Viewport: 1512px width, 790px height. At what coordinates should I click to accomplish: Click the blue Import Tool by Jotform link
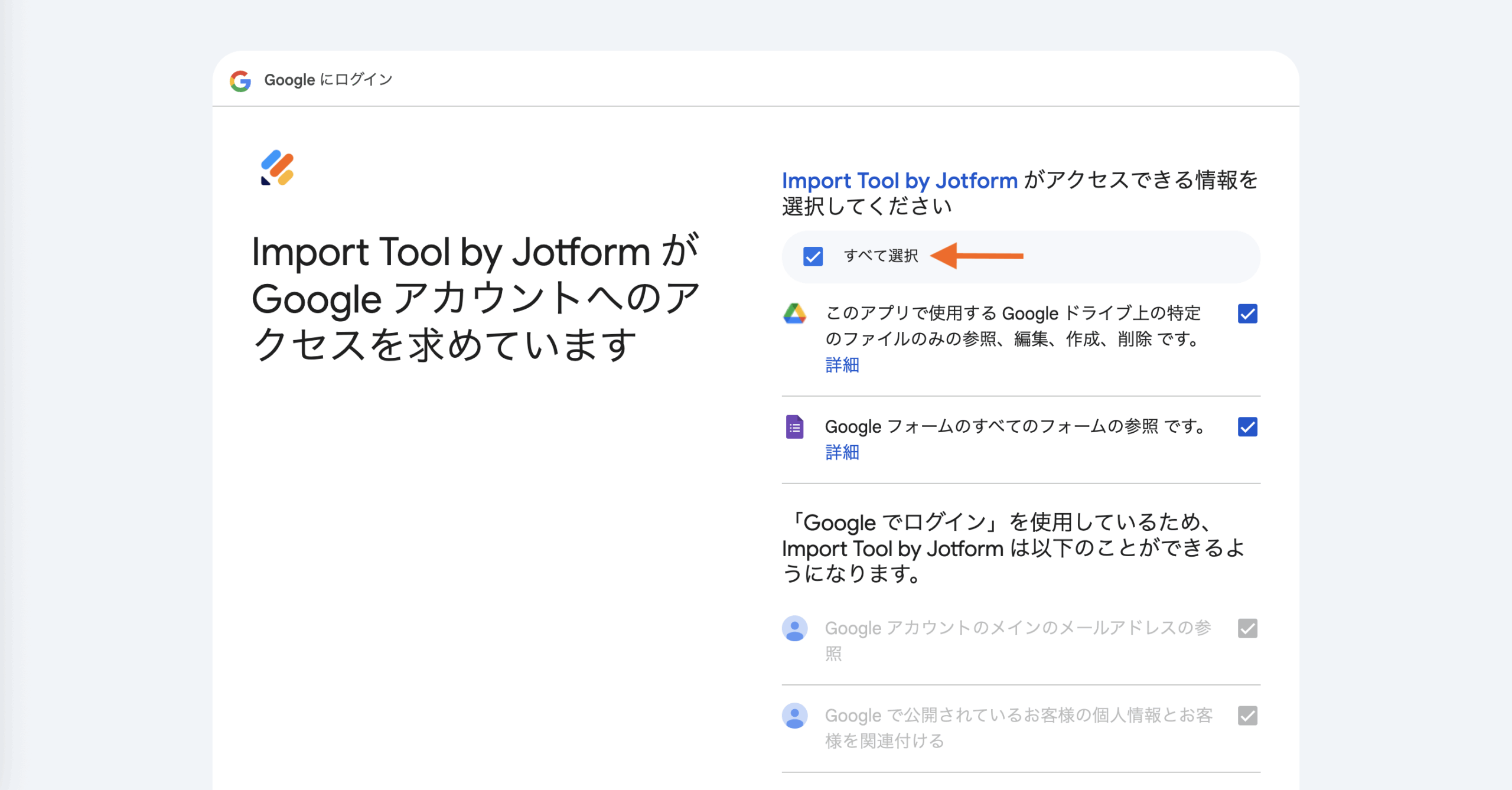click(900, 180)
